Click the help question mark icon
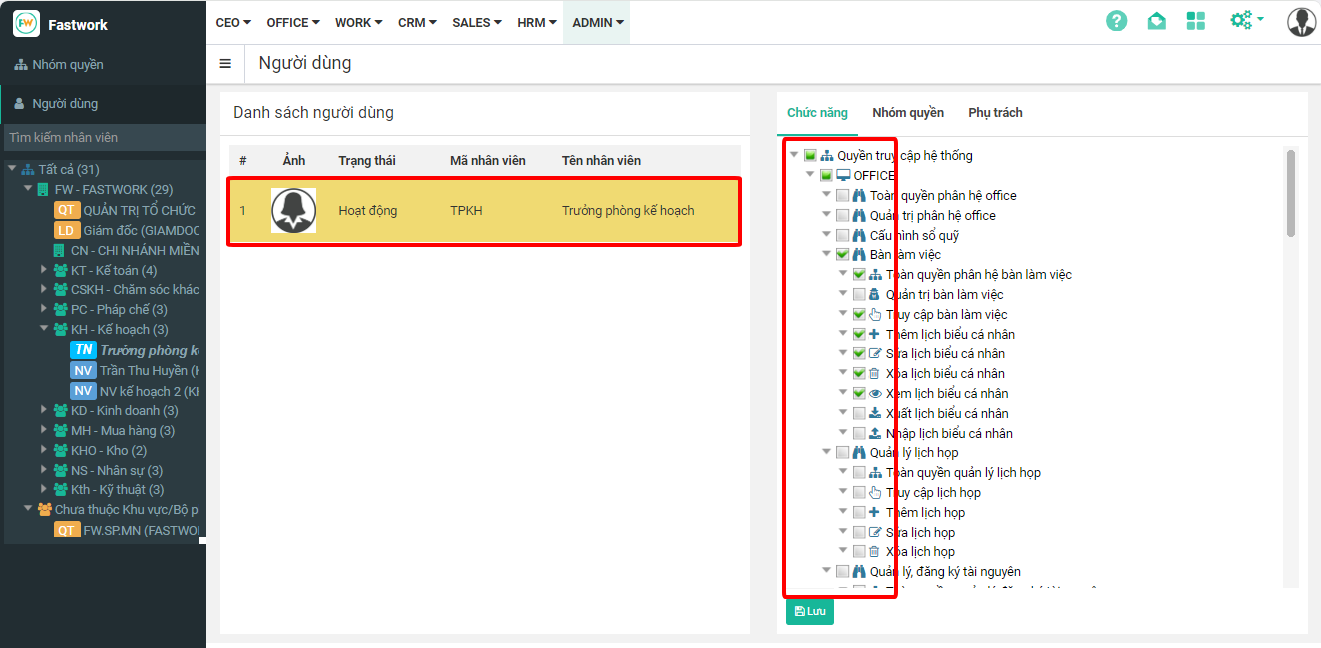Screen dimensions: 1321x648 (x=1116, y=21)
